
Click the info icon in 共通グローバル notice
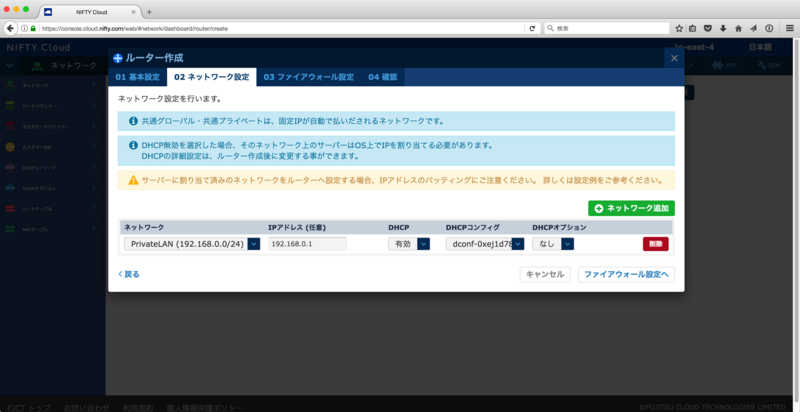click(133, 121)
